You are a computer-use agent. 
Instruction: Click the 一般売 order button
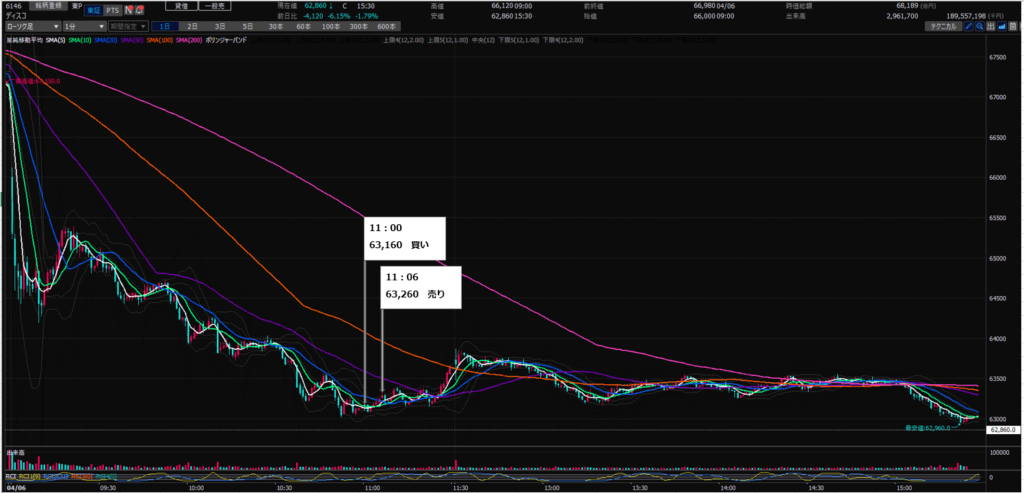[215, 6]
